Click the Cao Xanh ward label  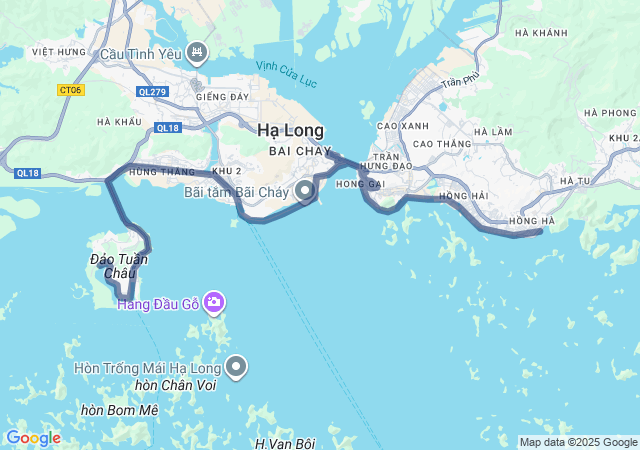click(x=403, y=126)
